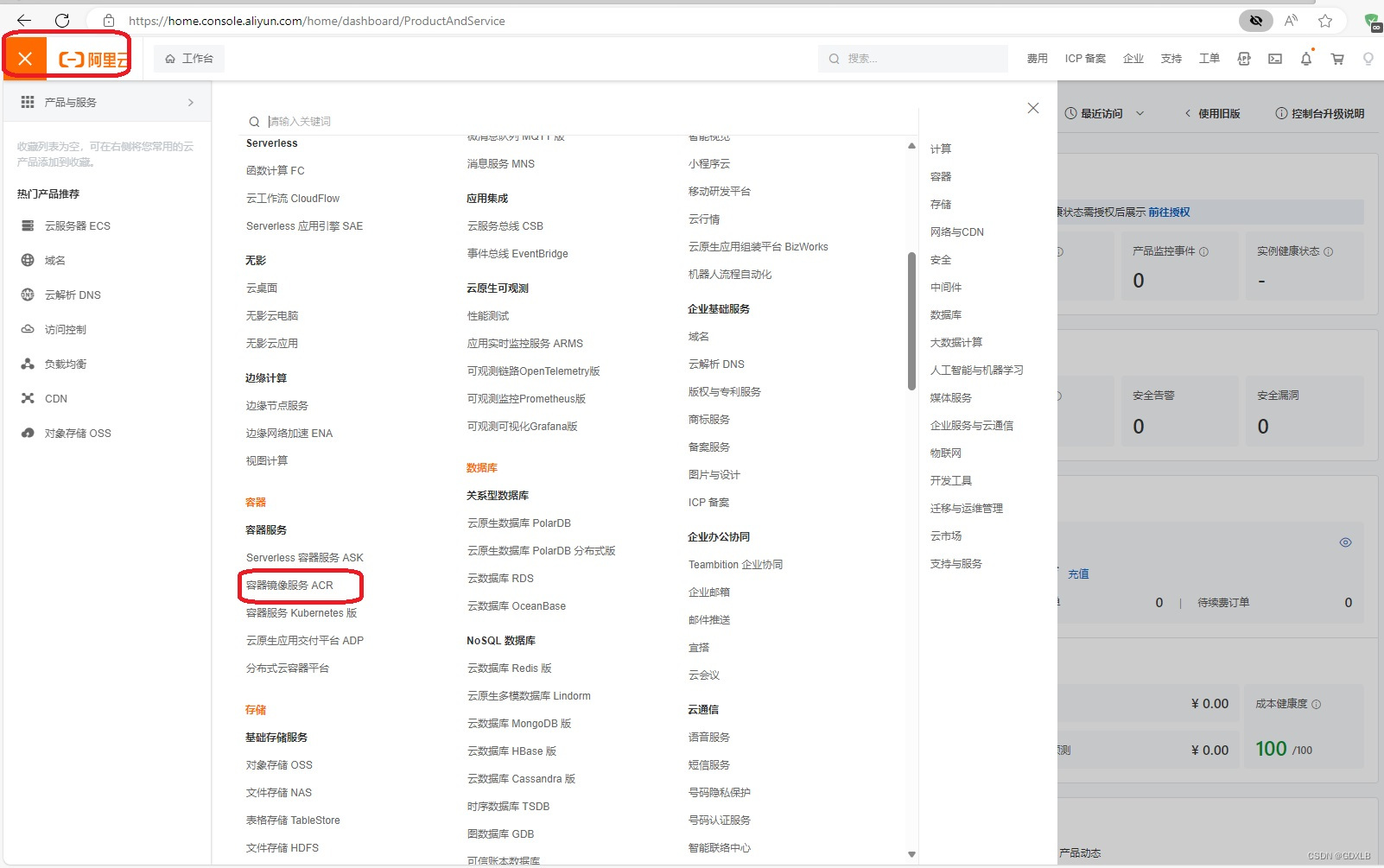Open the shopping cart icon
The height and width of the screenshot is (868, 1384).
point(1337,59)
